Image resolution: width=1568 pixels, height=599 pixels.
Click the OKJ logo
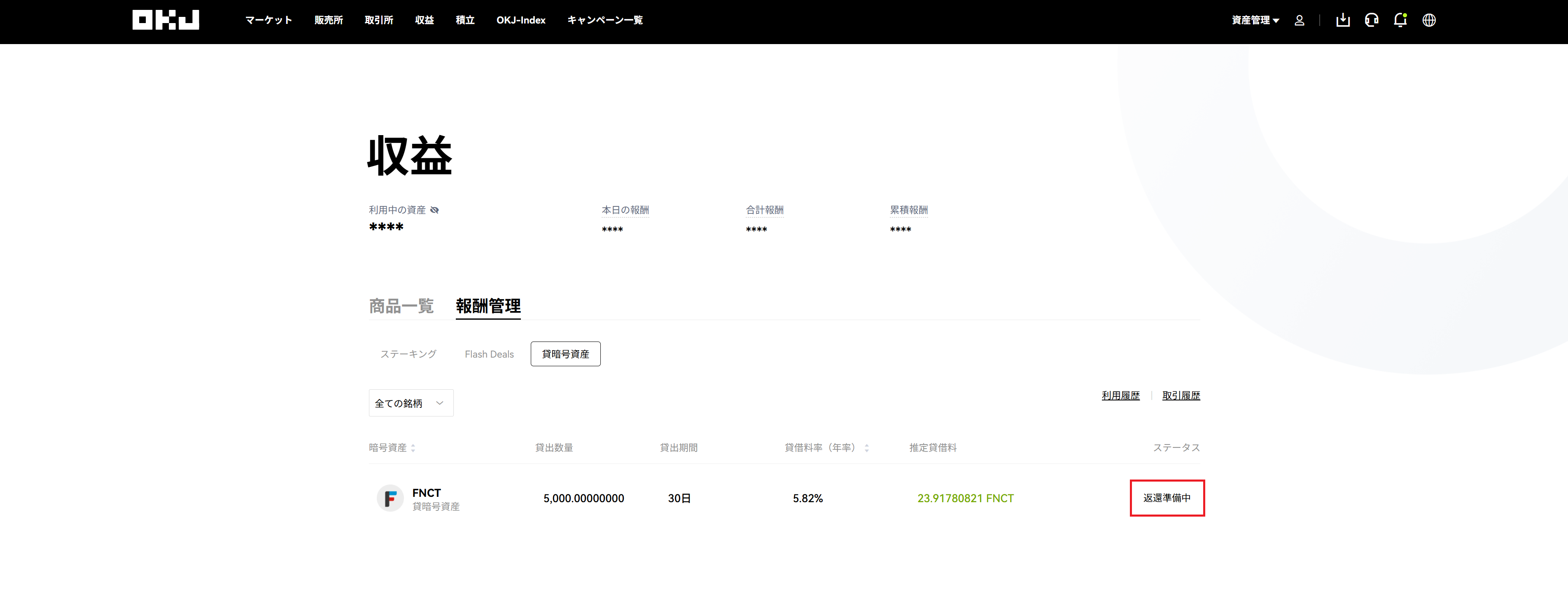(x=166, y=20)
